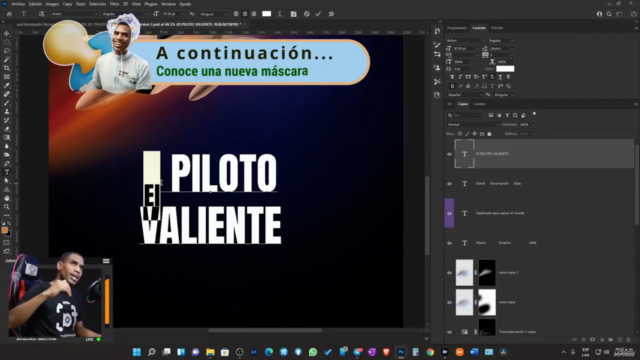Viewport: 640px width, 360px height.
Task: Open anti-aliasing dropdown in options bar
Action: pos(213,14)
